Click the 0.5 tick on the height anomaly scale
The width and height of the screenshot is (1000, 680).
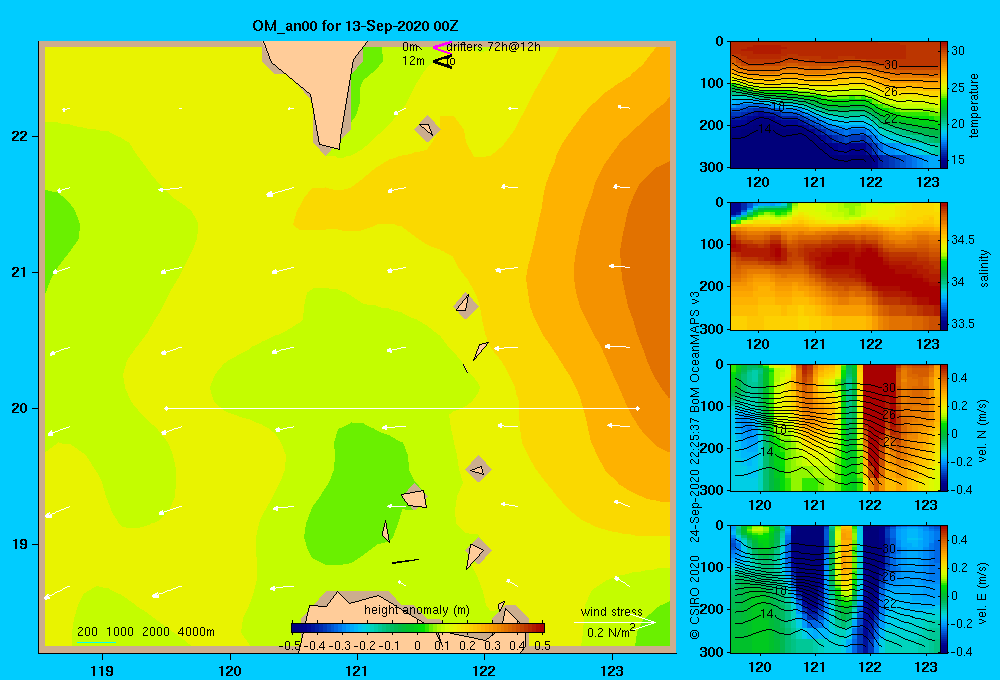542,646
